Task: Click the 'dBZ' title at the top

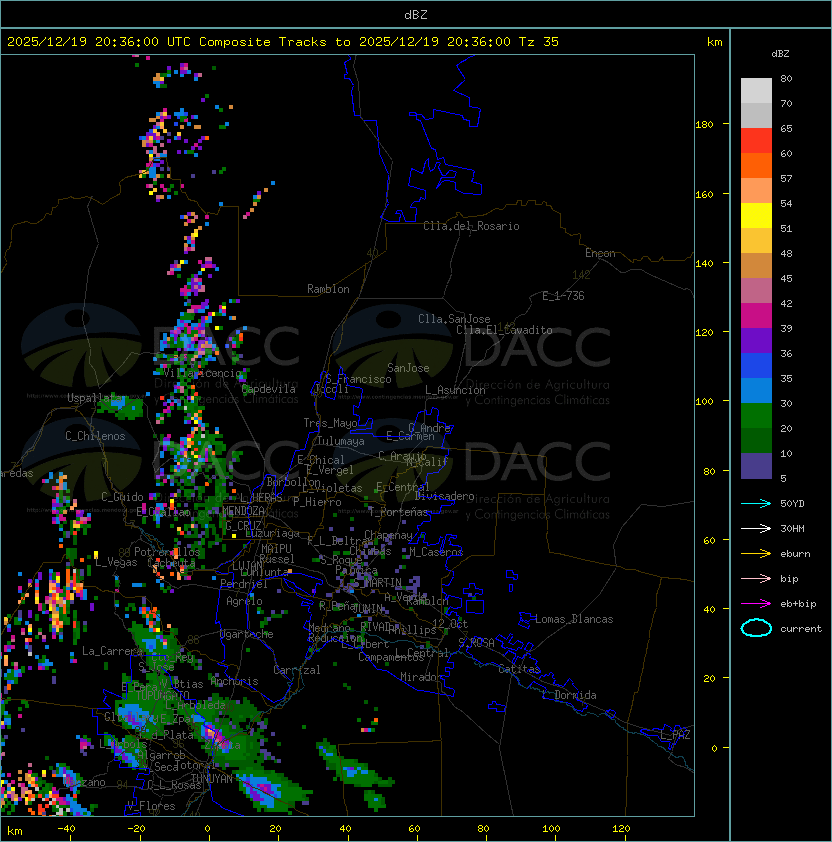Action: point(416,14)
